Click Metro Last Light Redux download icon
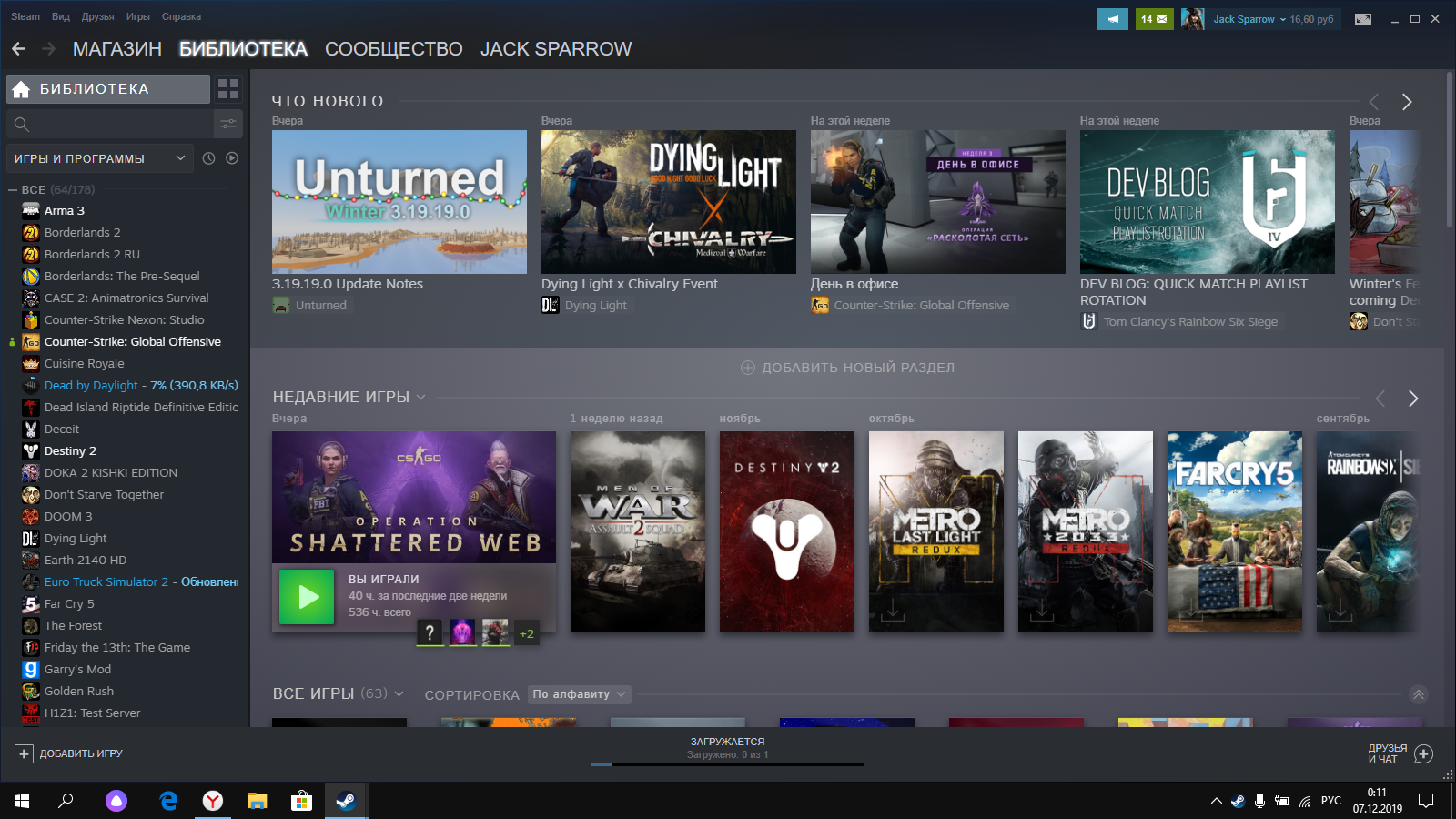Viewport: 1456px width, 819px height. pos(893,611)
